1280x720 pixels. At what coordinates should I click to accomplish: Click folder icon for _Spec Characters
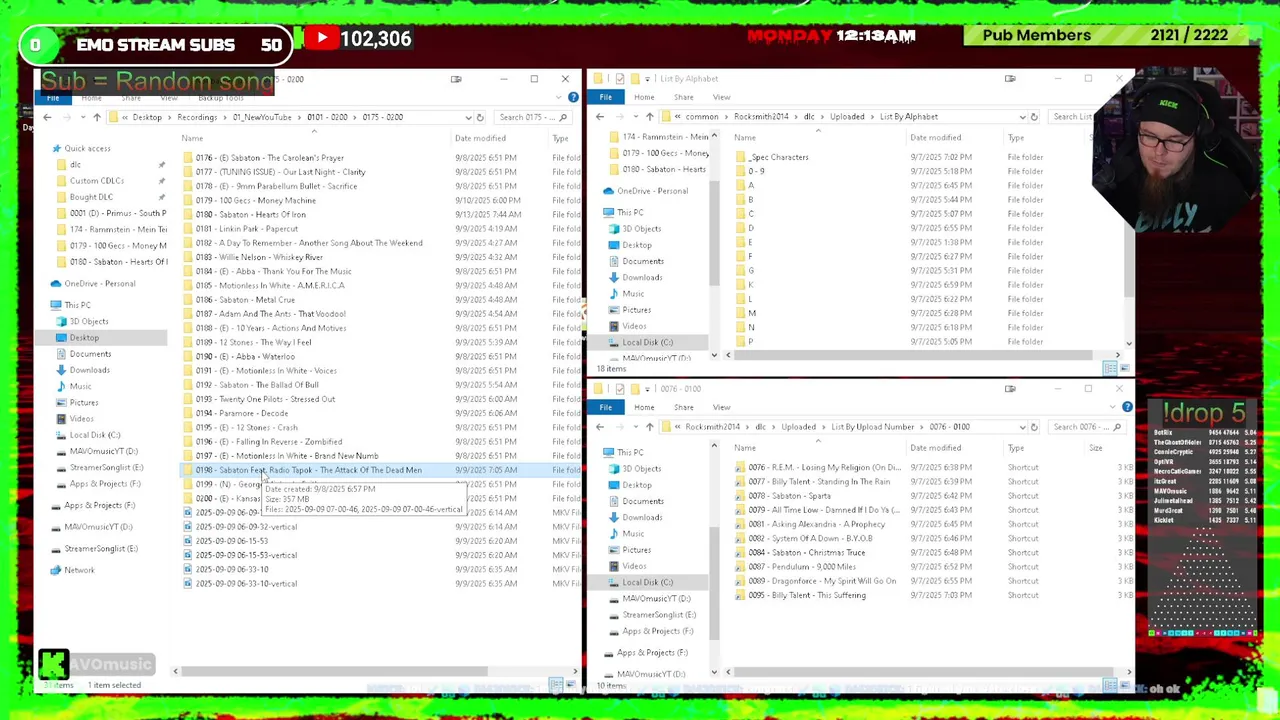coord(741,157)
